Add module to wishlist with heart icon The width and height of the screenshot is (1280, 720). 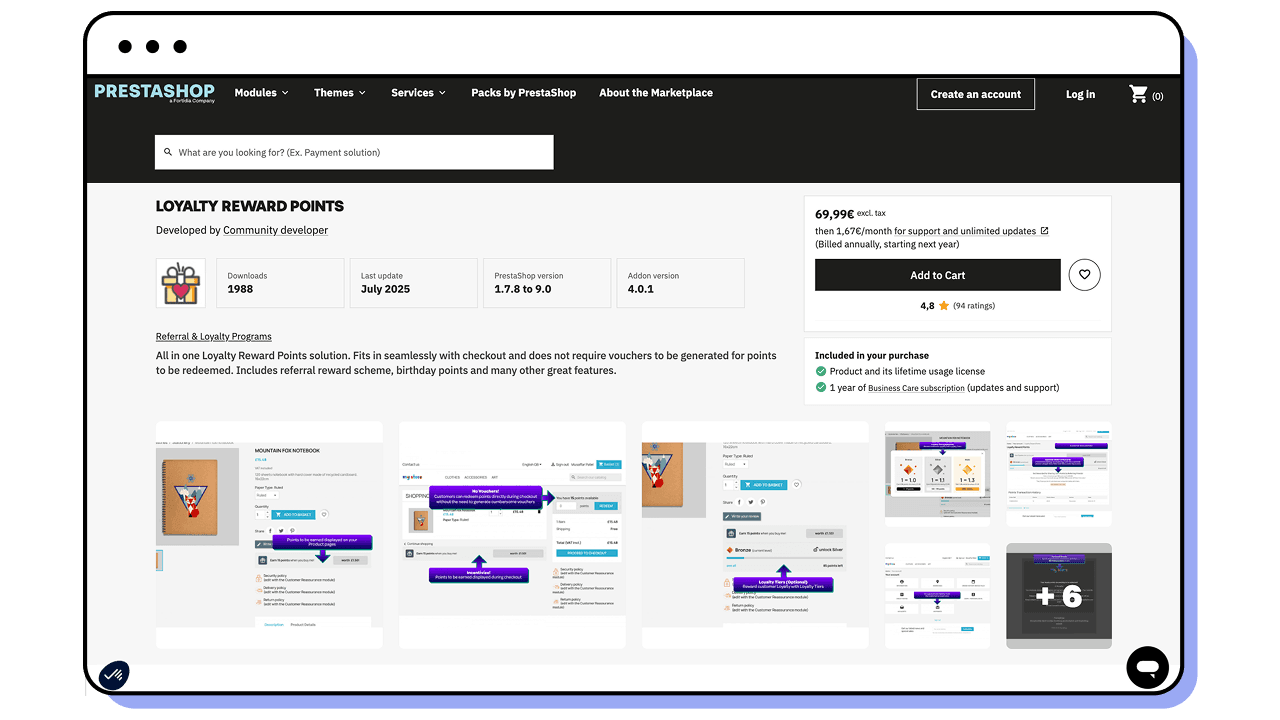pyautogui.click(x=1084, y=275)
